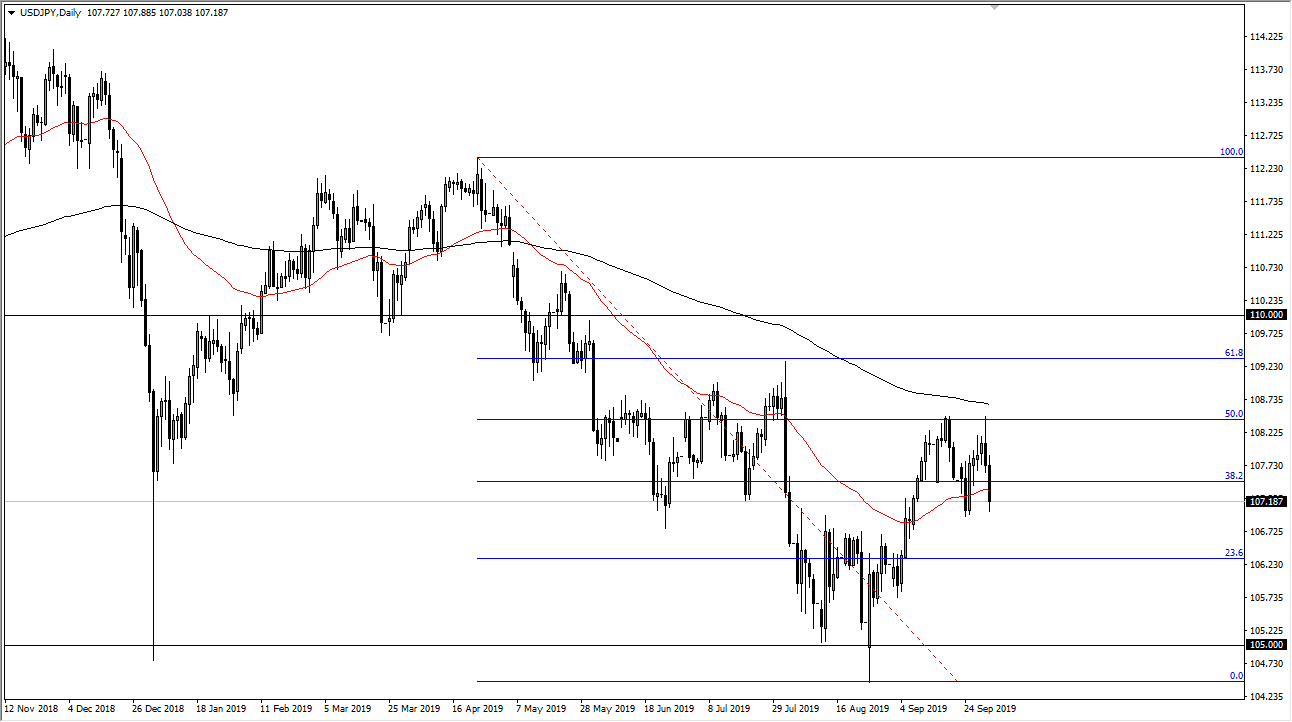Click the Fibonacci 100.0 level label
The width and height of the screenshot is (1292, 722).
[1231, 152]
